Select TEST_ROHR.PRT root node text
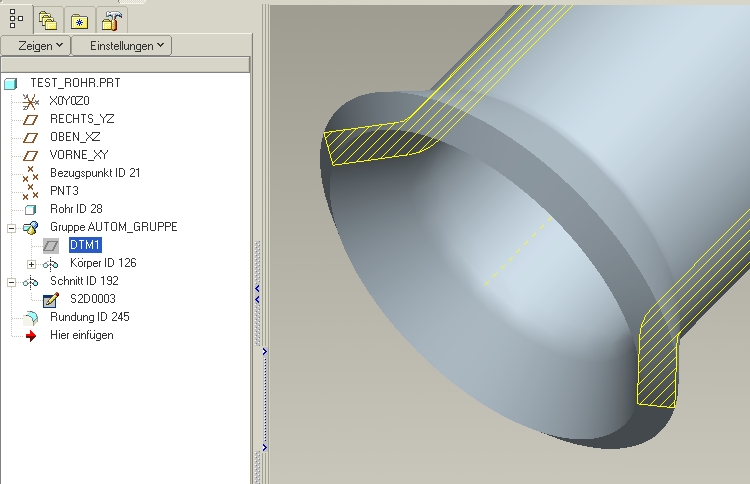750x484 pixels. click(75, 83)
